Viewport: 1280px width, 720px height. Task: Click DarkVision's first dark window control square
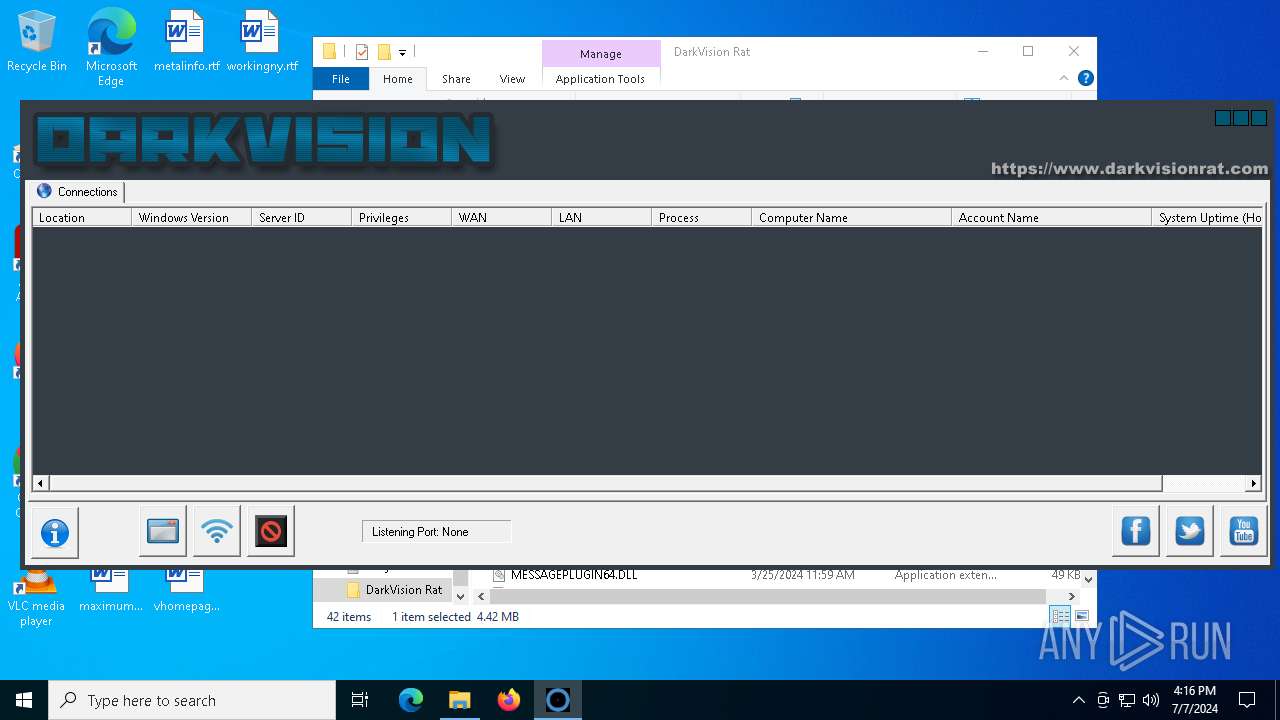[1223, 118]
